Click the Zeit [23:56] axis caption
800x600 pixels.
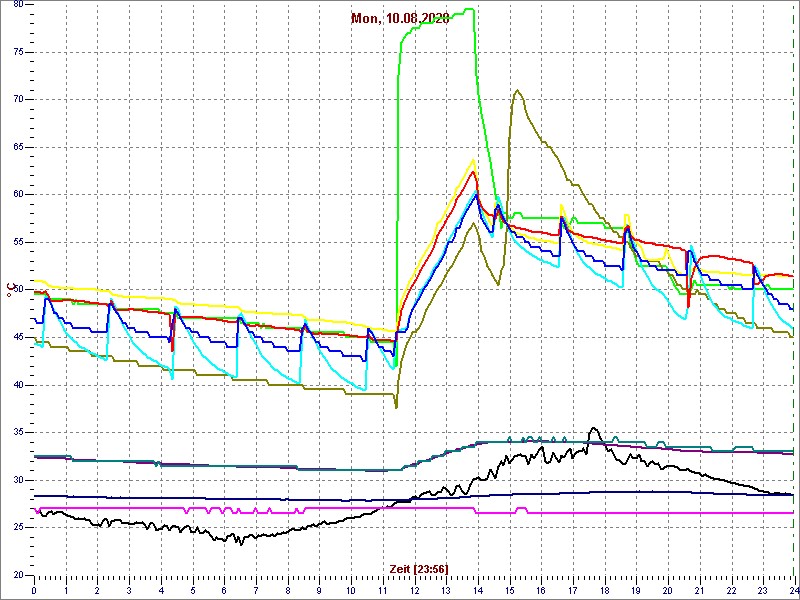coord(419,569)
